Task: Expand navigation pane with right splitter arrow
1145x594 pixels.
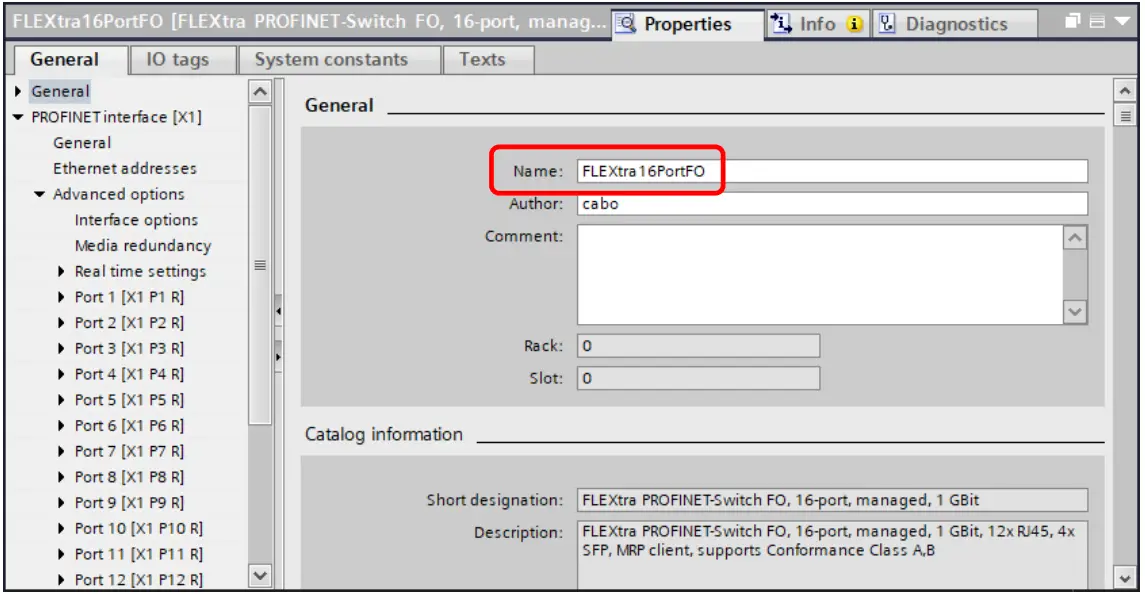Action: (x=278, y=357)
